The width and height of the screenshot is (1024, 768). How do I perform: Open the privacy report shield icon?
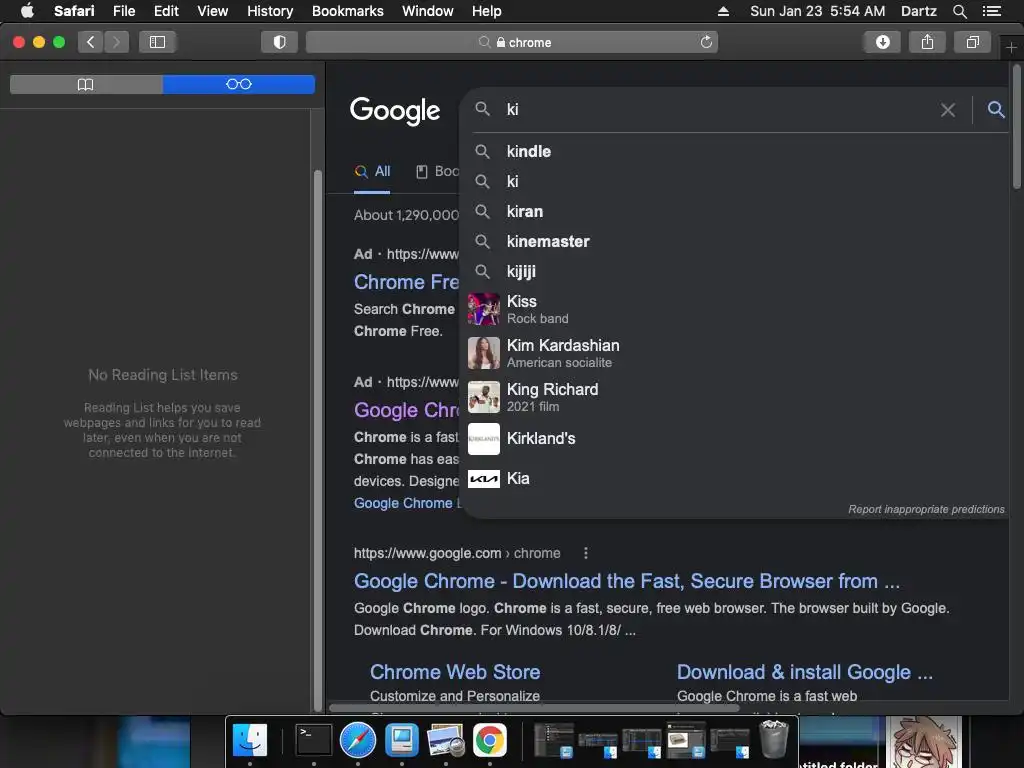pos(280,42)
